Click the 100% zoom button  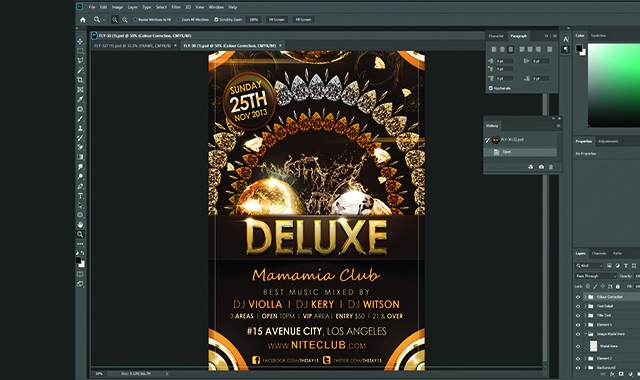click(x=253, y=20)
